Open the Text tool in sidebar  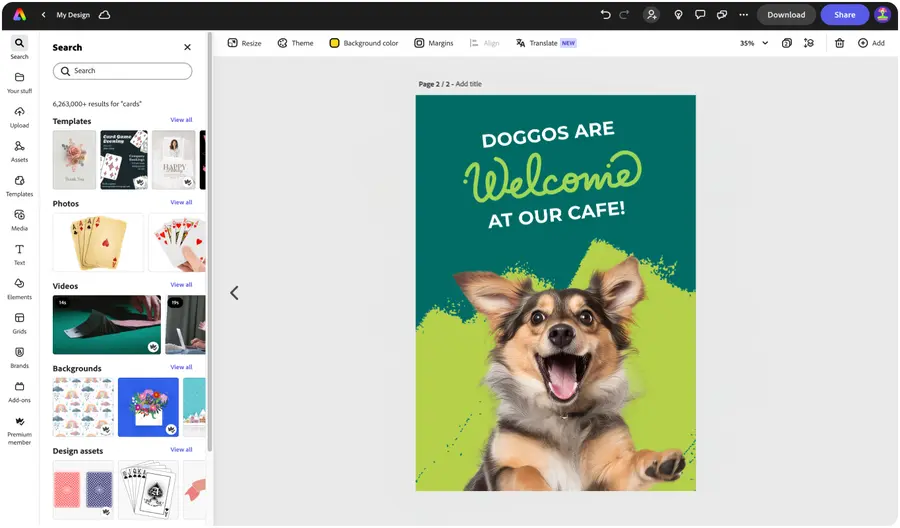tap(19, 254)
